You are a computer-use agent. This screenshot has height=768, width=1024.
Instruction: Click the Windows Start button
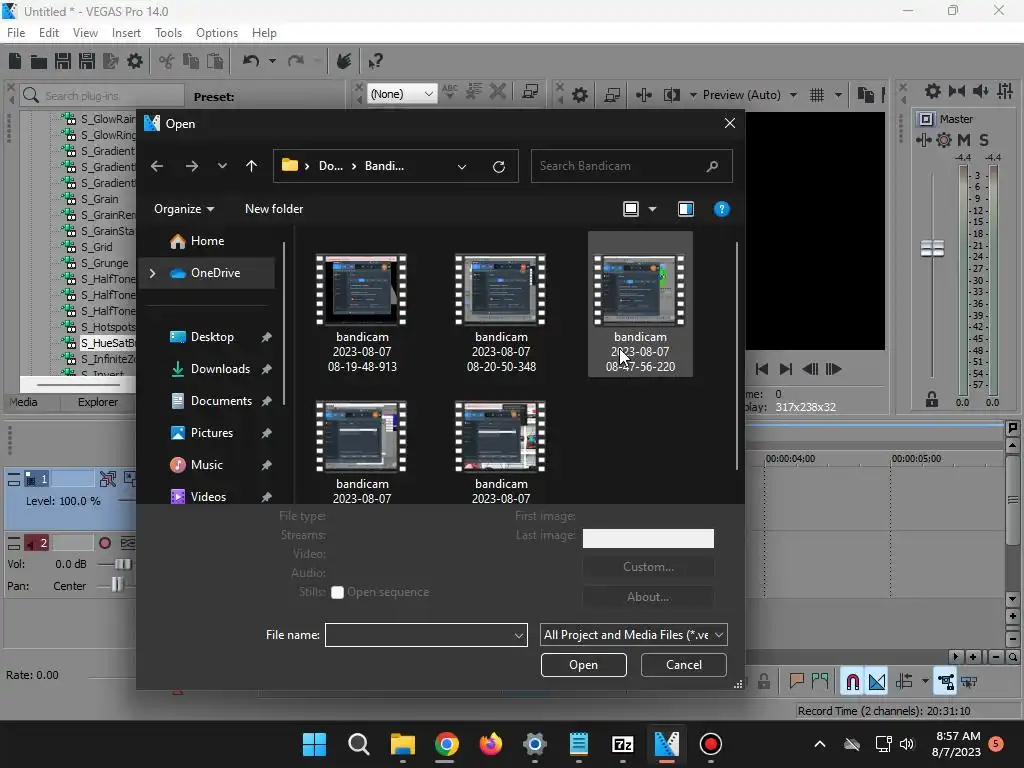[314, 744]
